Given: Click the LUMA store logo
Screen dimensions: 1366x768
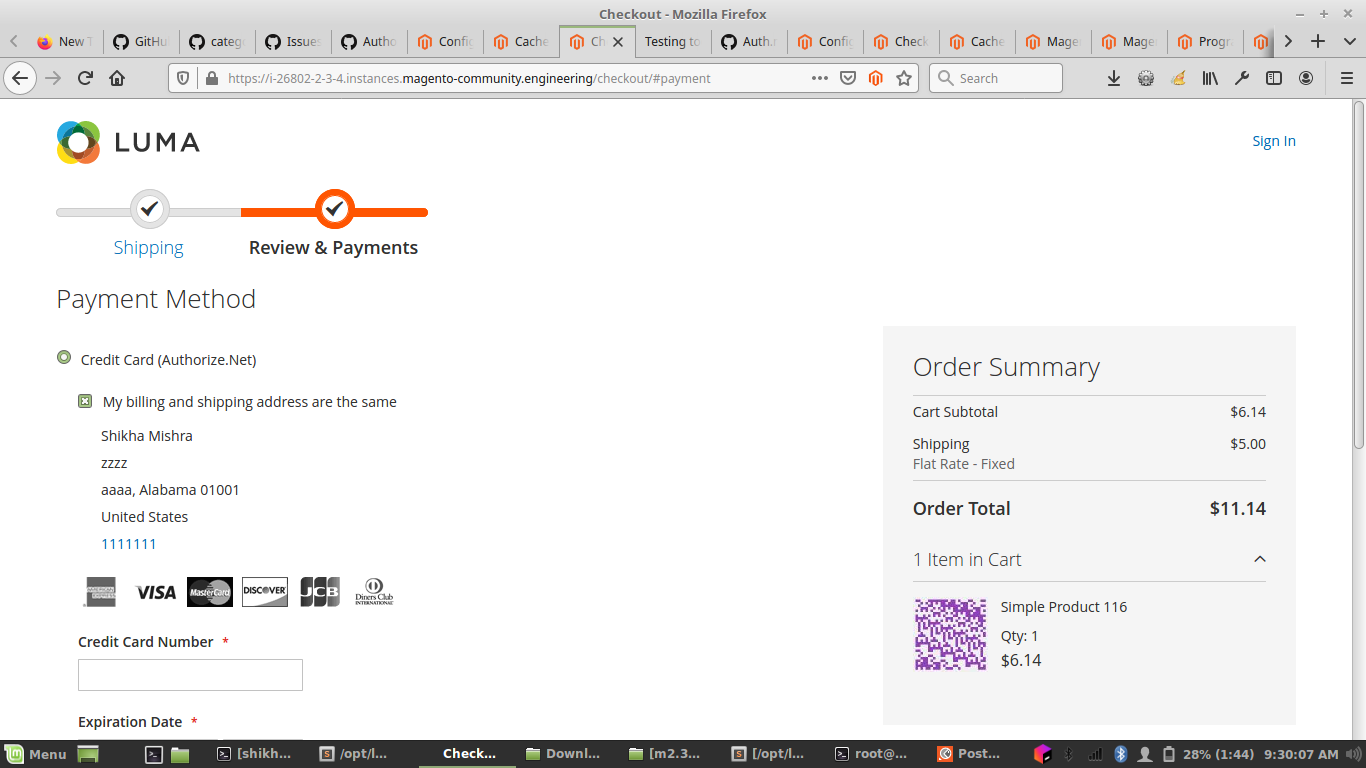Looking at the screenshot, I should (128, 142).
